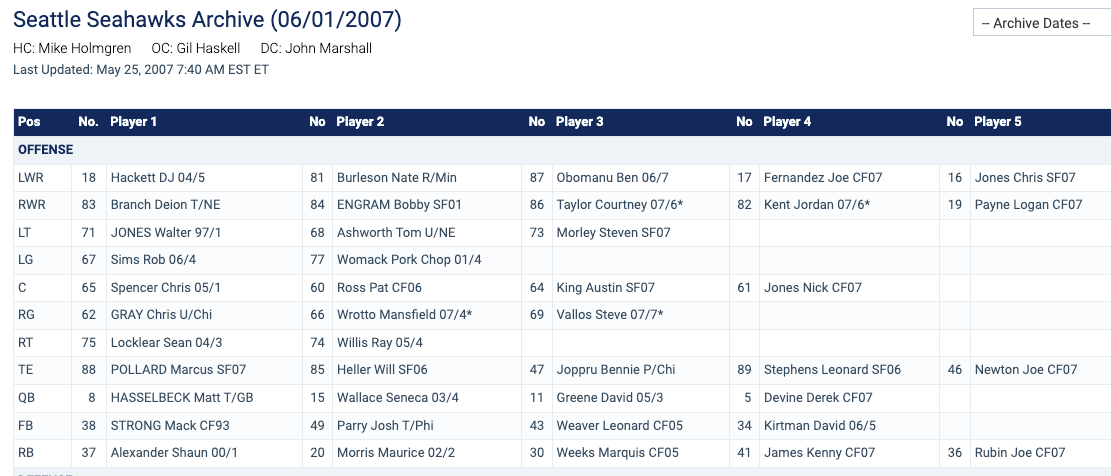The width and height of the screenshot is (1111, 476).
Task: Select player King Austin SF07
Action: 605,288
